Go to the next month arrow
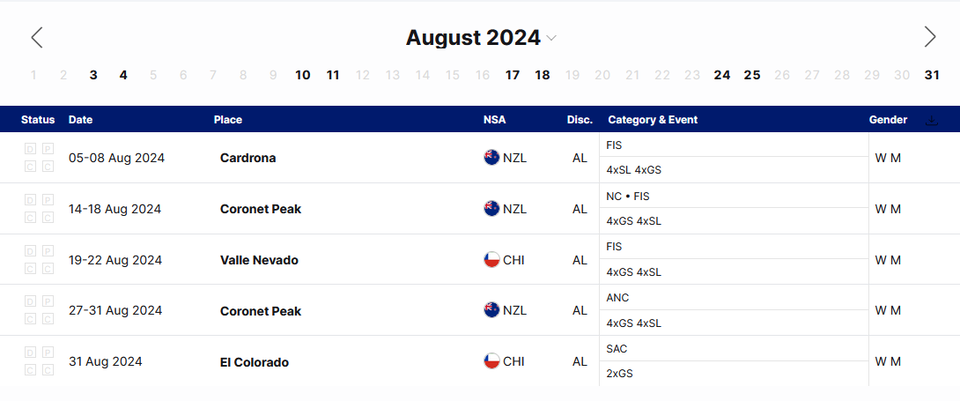Image resolution: width=960 pixels, height=401 pixels. pyautogui.click(x=930, y=38)
